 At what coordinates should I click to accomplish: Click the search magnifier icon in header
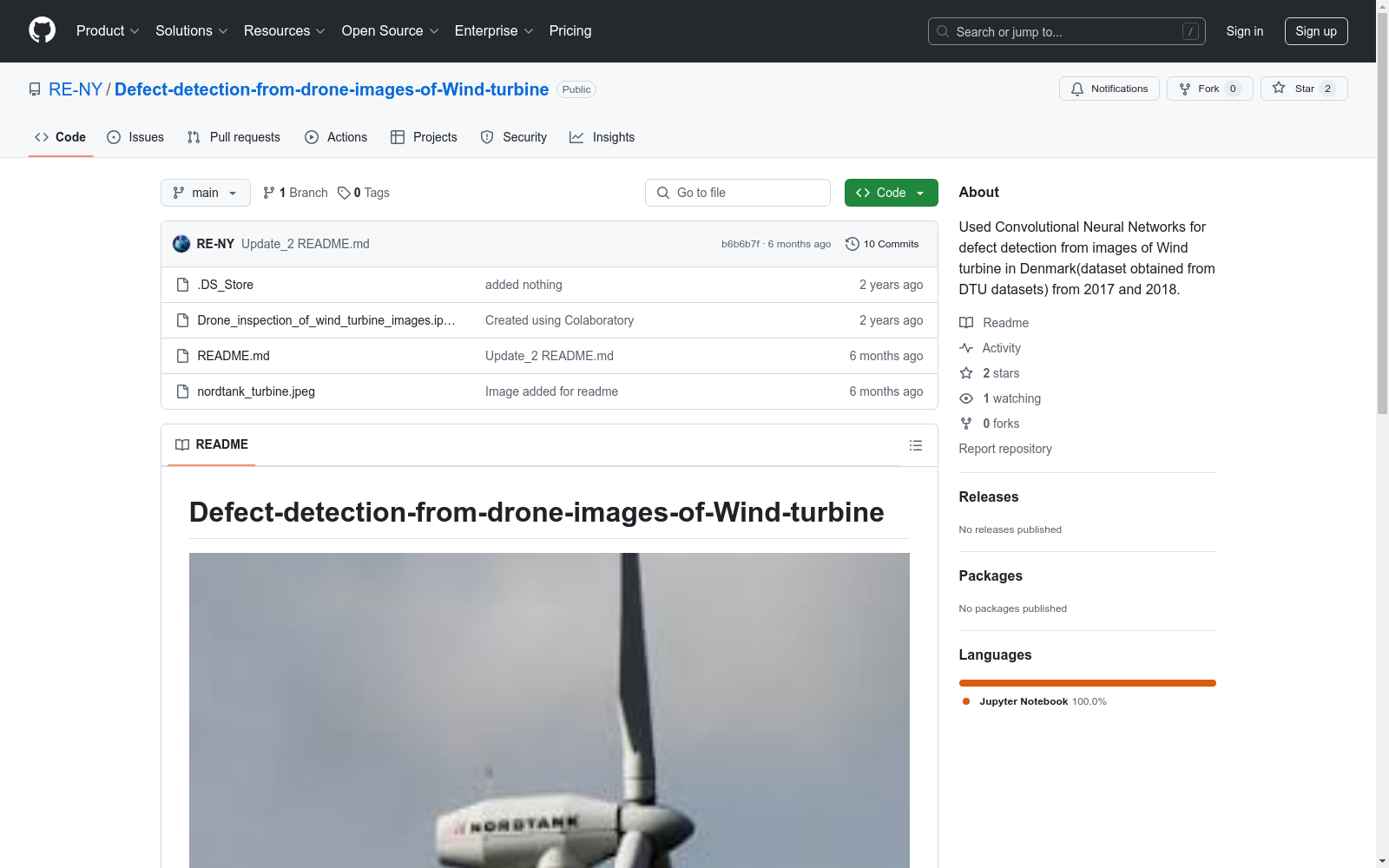(x=943, y=31)
